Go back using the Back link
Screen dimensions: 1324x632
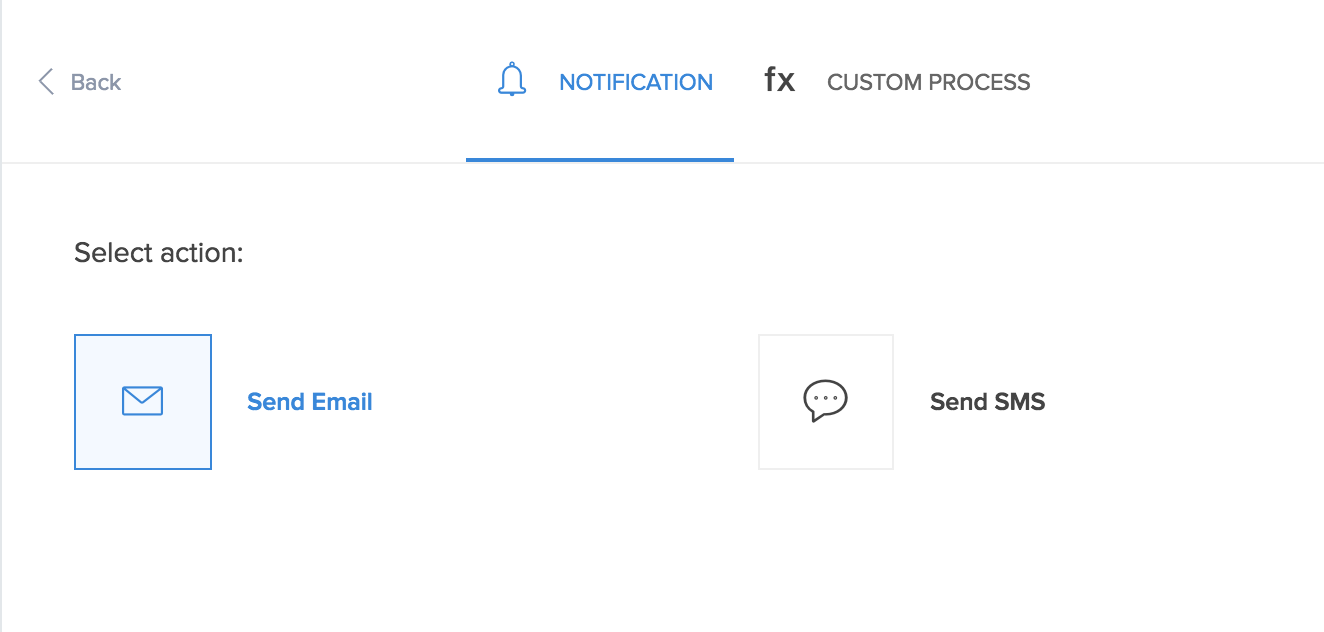[x=96, y=82]
